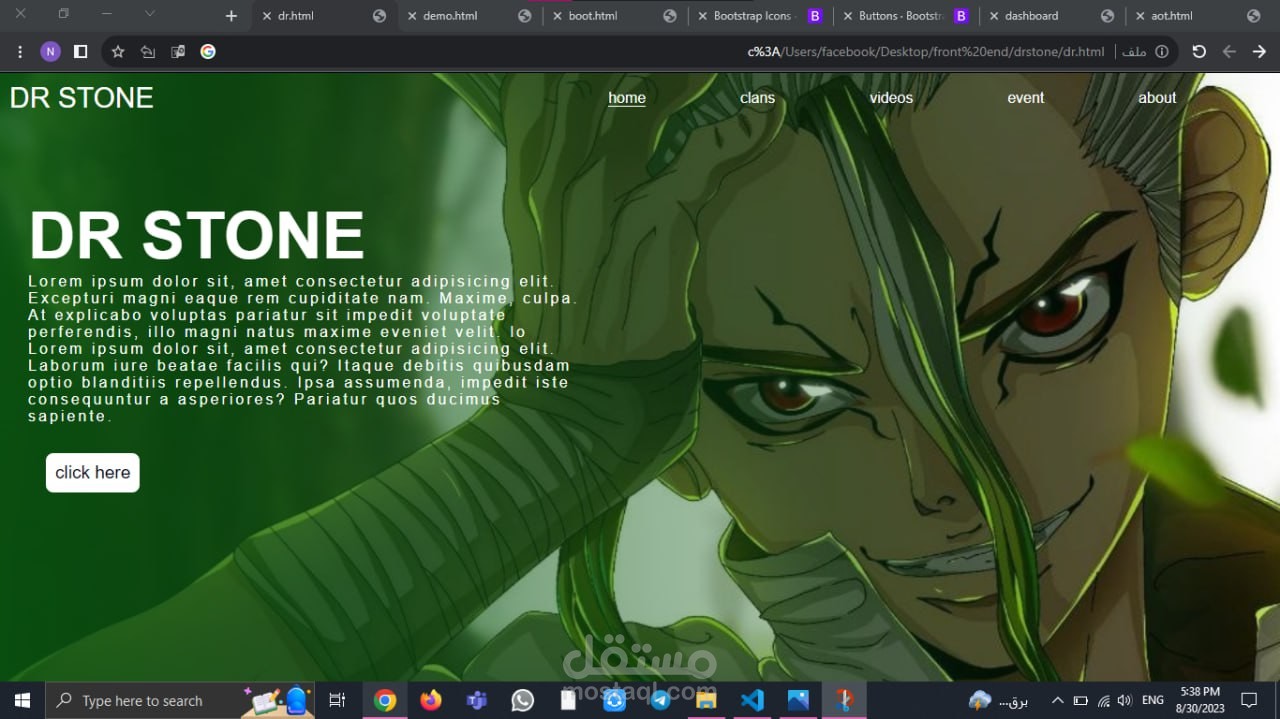The height and width of the screenshot is (719, 1280).
Task: Click the event navigation link
Action: 1025,98
